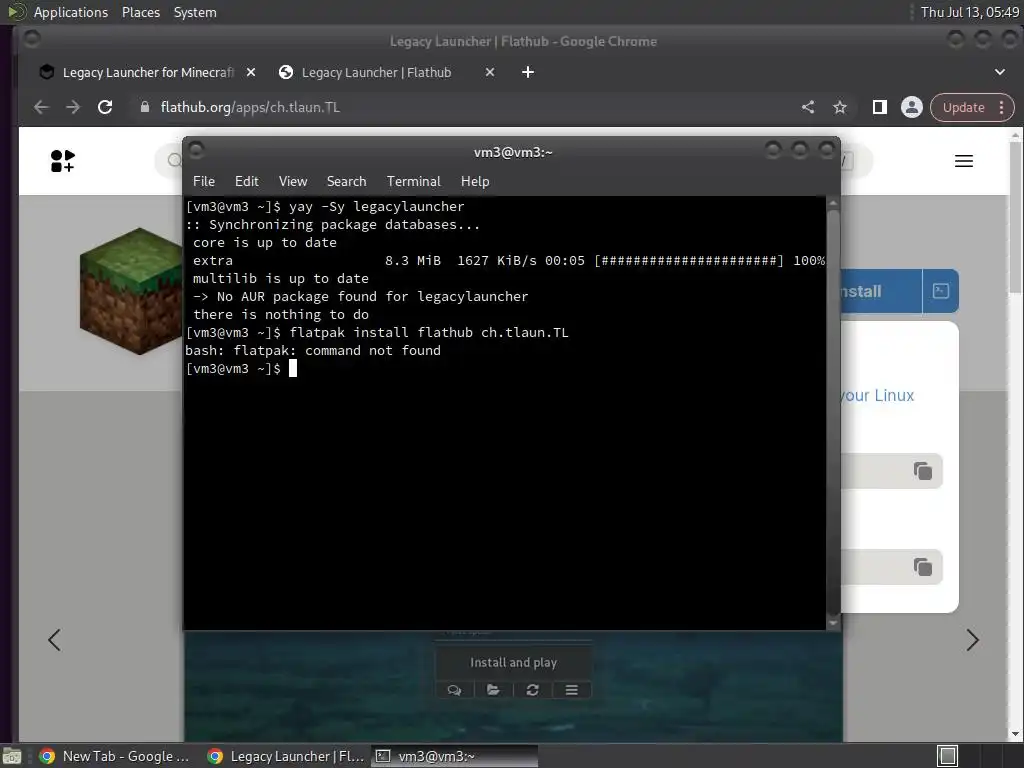Click the clock showing Thu Jul 13
The height and width of the screenshot is (768, 1024).
coord(970,12)
